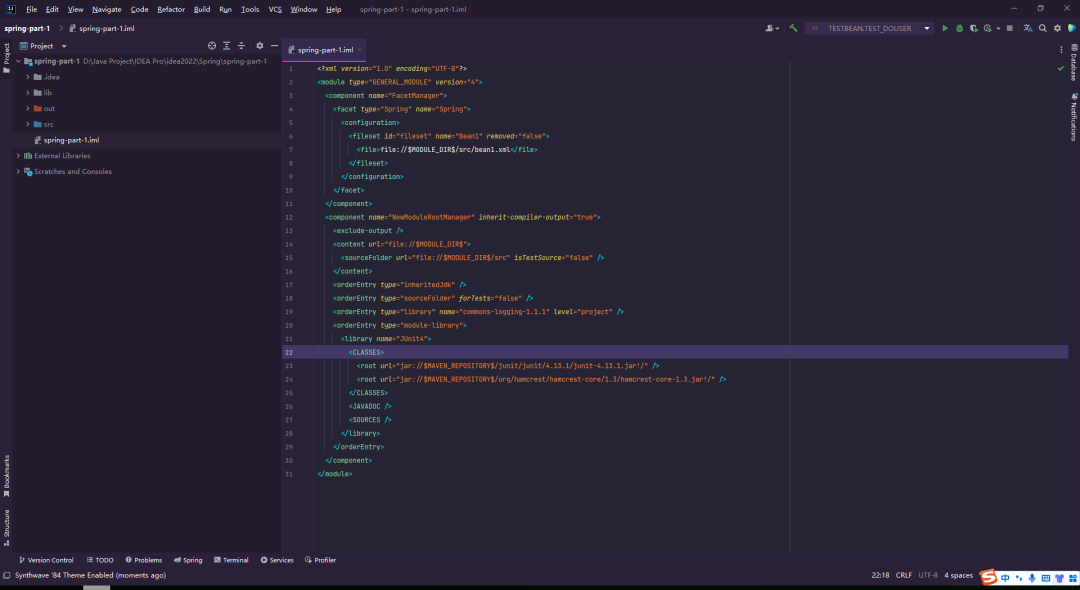The image size is (1080, 590).
Task: Open the Build menu
Action: point(202,10)
